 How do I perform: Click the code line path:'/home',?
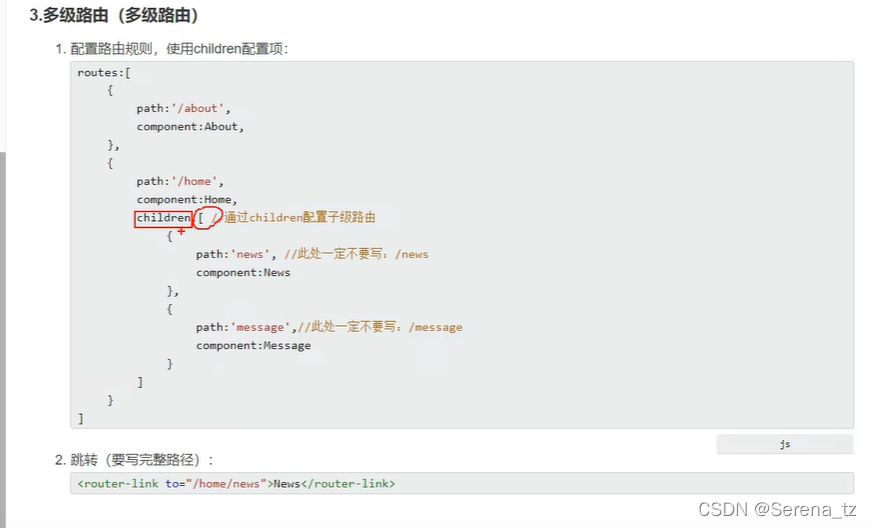[180, 181]
